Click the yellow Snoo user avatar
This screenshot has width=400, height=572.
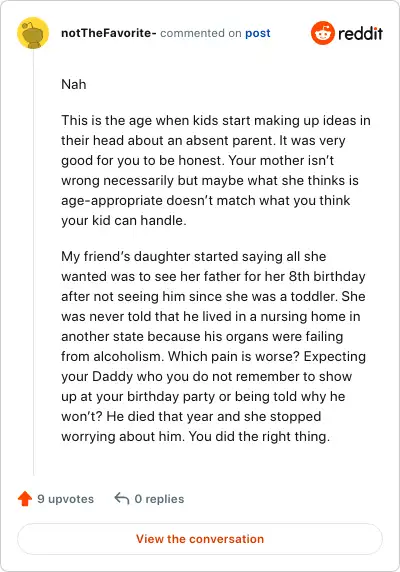point(33,33)
